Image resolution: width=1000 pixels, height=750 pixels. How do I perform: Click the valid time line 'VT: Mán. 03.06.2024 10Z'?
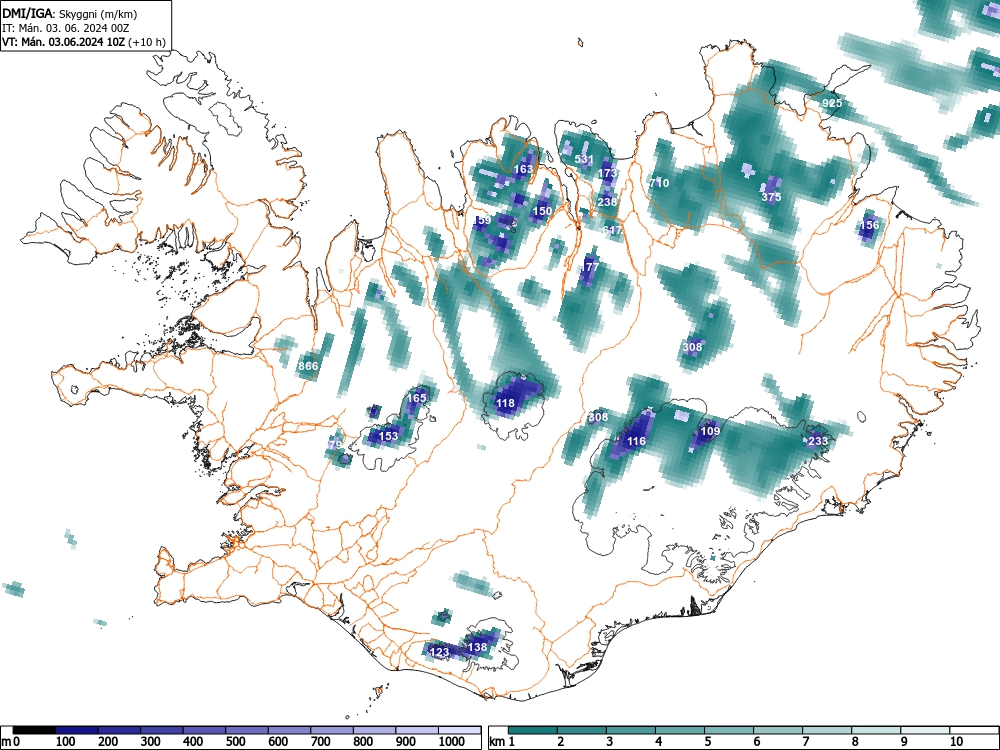click(x=64, y=42)
